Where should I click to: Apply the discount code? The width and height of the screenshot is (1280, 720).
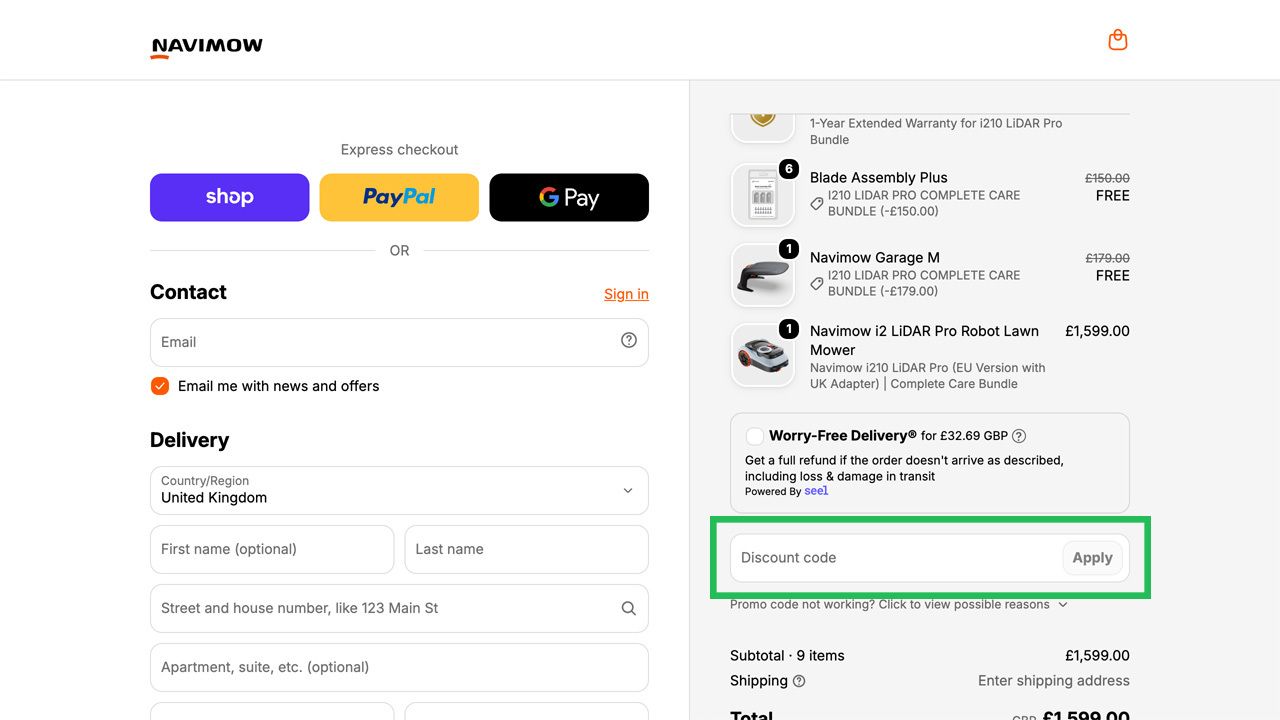[1092, 558]
